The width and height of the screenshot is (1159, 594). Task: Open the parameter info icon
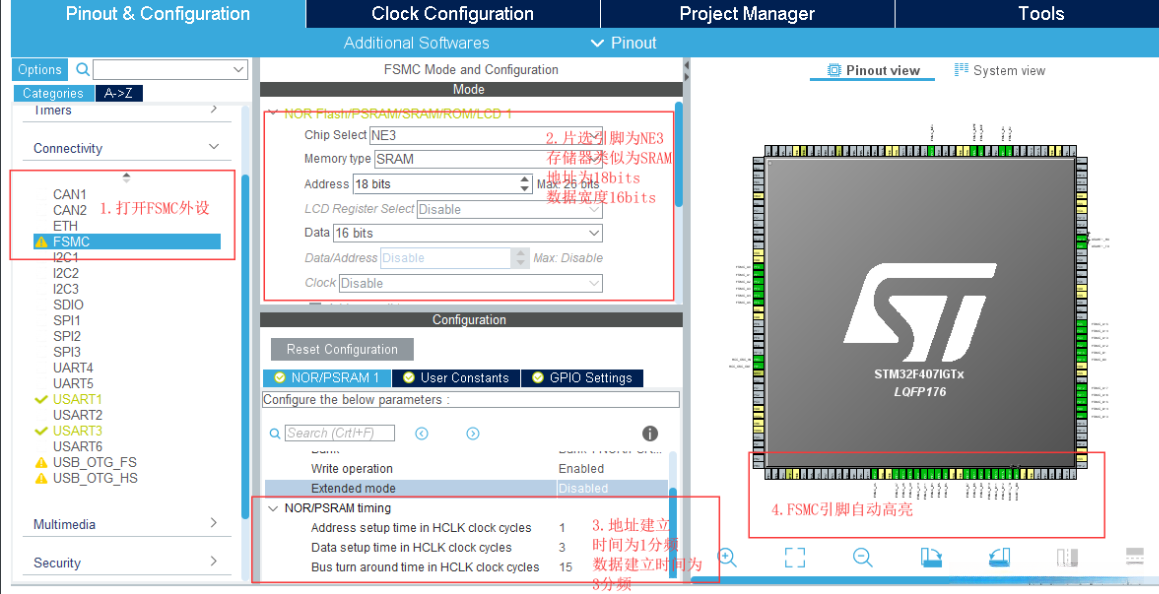tap(650, 434)
